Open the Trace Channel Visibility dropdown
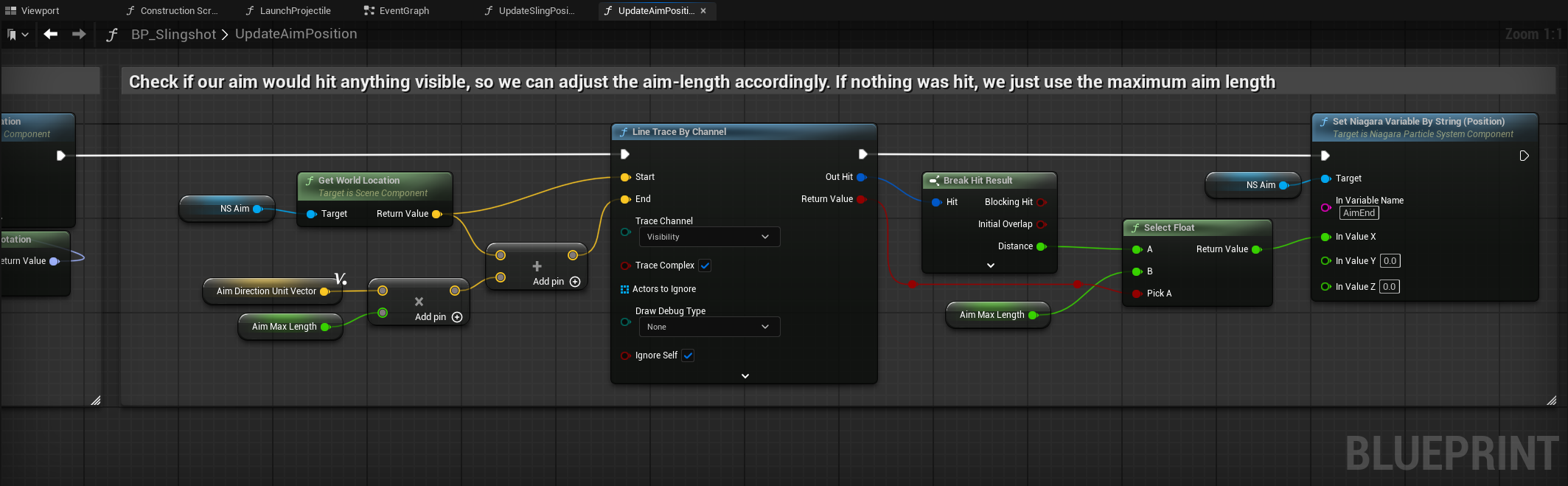This screenshot has height=486, width=1568. (708, 237)
